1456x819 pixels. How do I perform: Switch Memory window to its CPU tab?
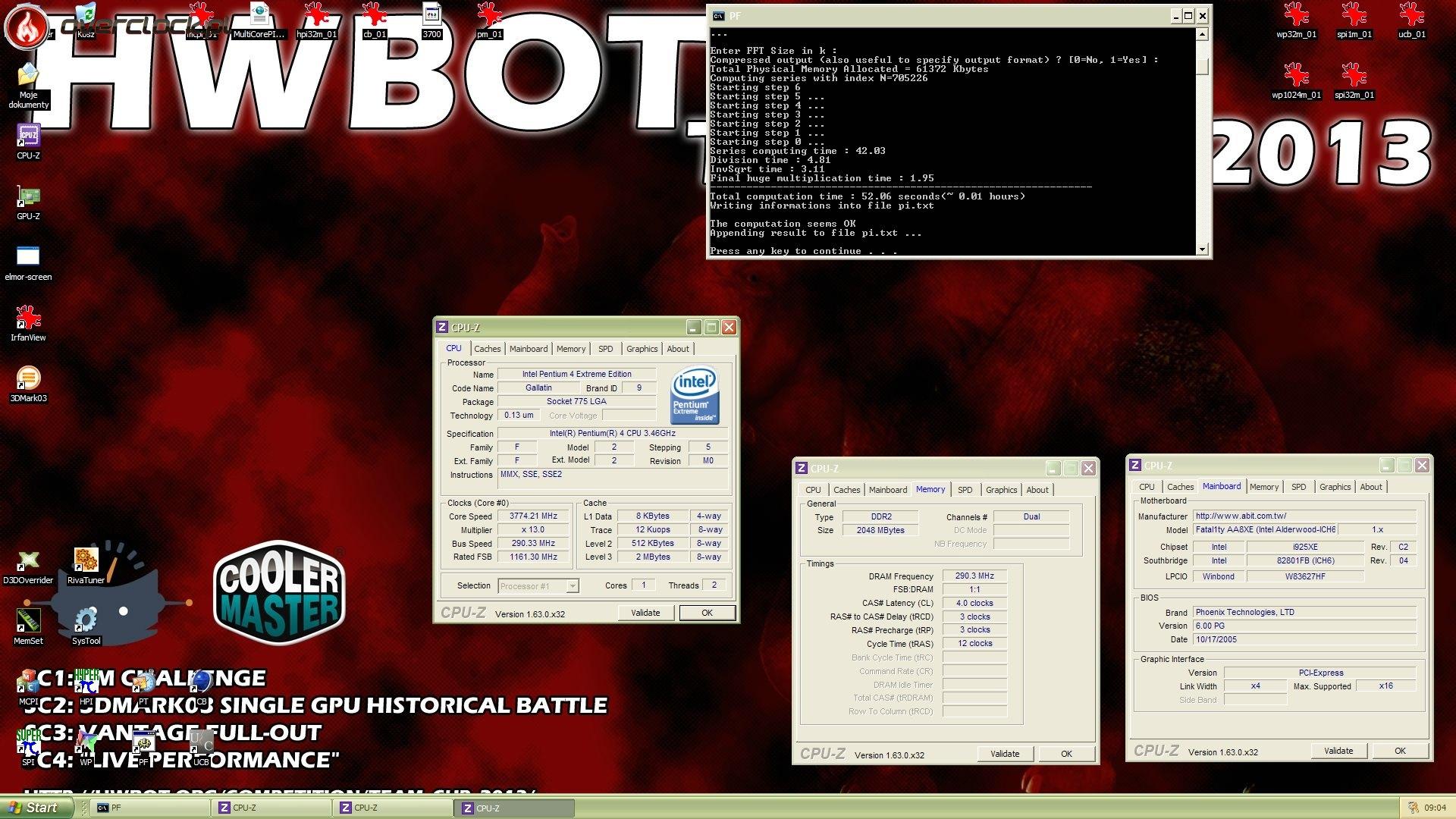point(813,490)
